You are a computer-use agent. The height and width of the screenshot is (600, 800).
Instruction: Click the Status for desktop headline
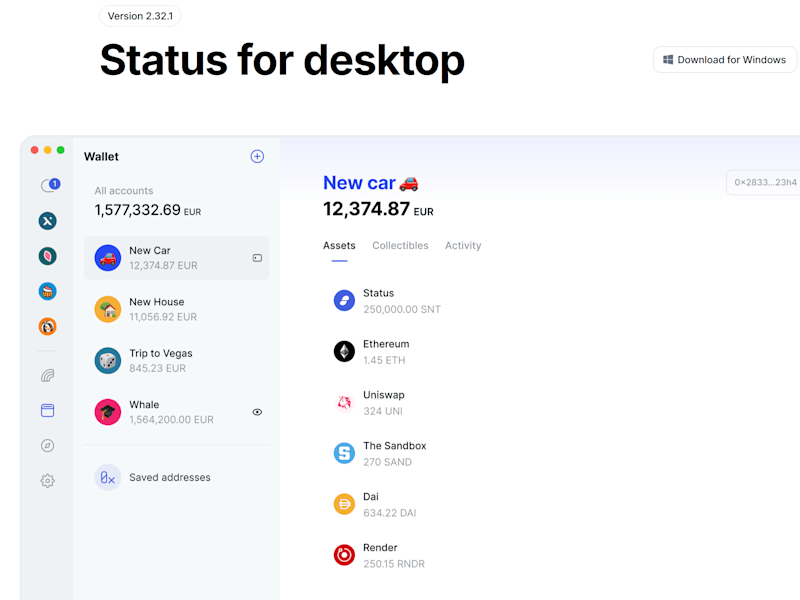coord(282,61)
